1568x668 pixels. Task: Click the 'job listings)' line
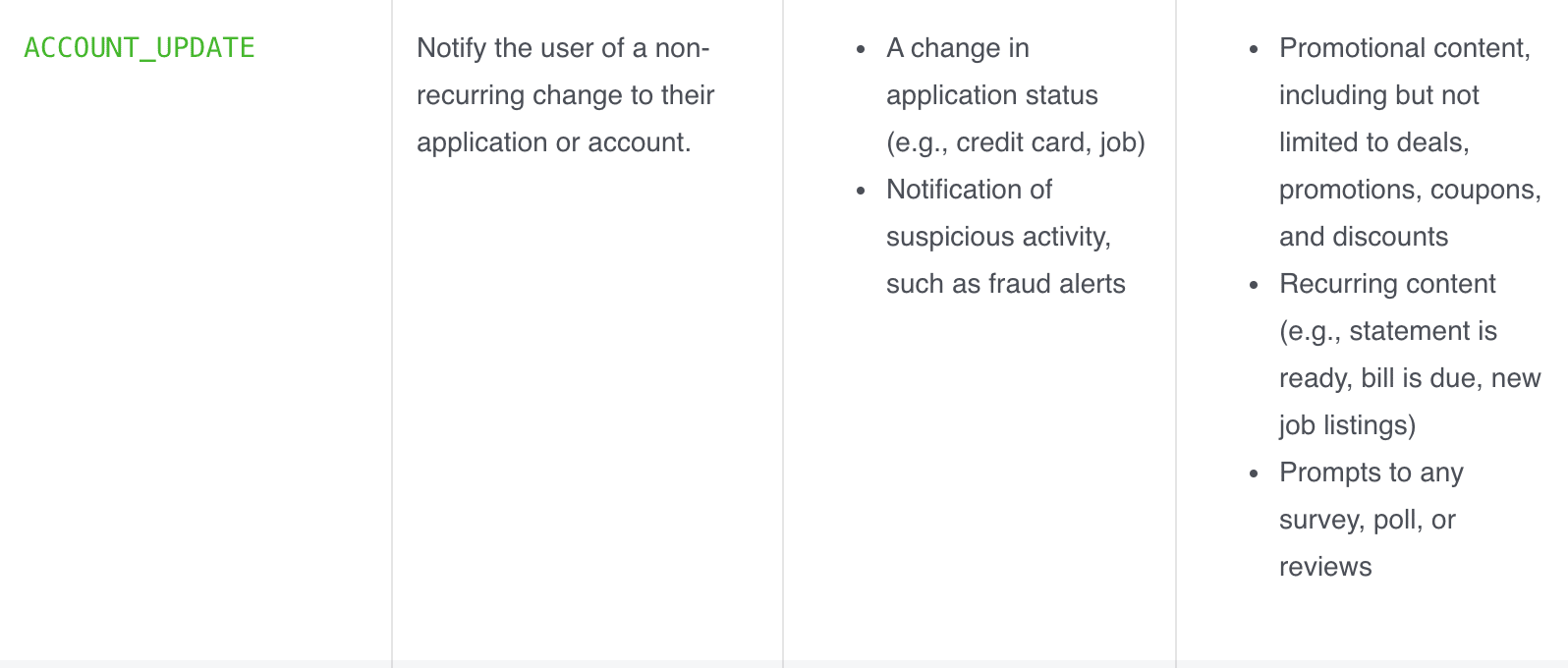[x=1348, y=425]
